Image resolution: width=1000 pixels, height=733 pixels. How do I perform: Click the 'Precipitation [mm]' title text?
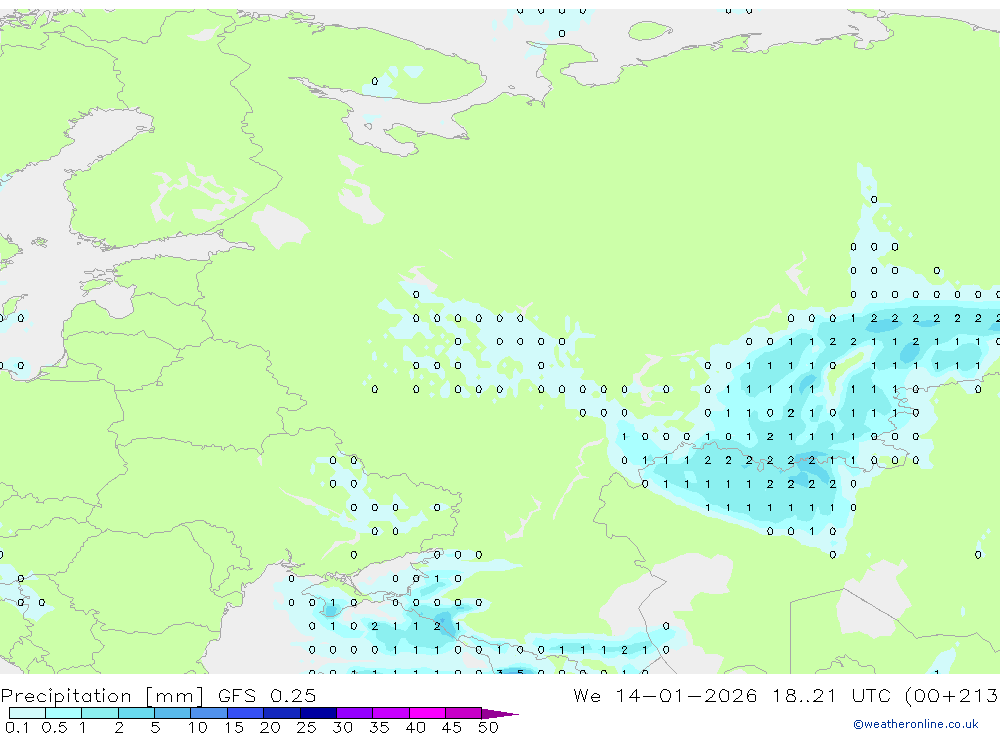click(102, 696)
